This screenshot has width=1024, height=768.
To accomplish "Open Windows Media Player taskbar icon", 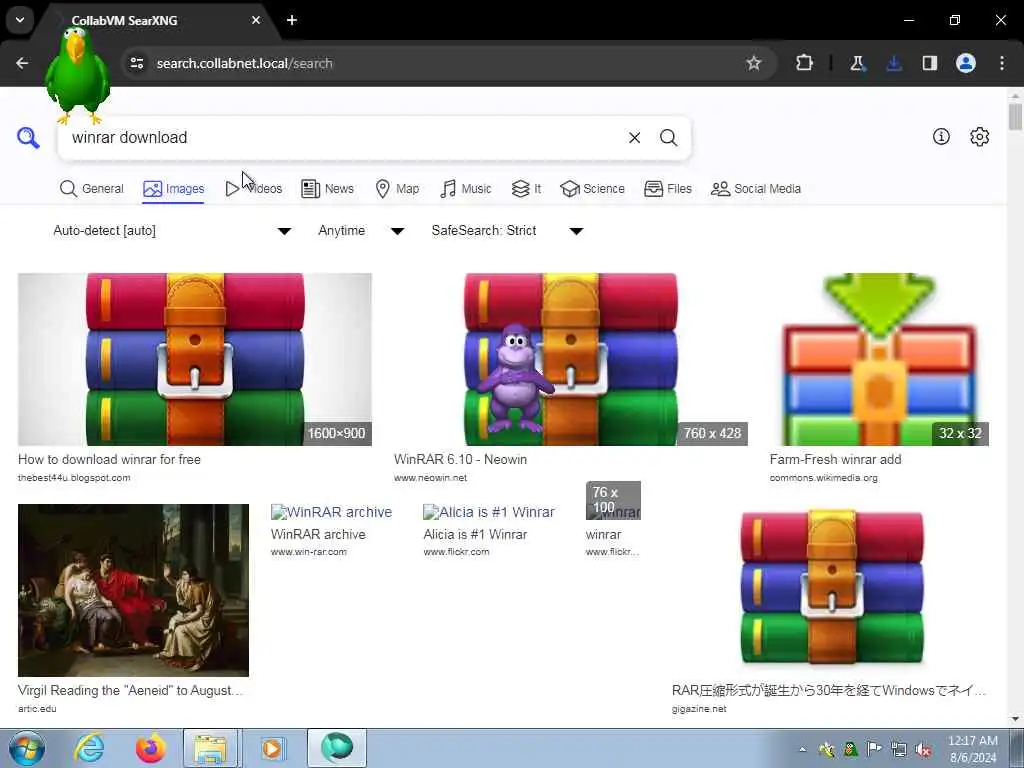I will [272, 748].
